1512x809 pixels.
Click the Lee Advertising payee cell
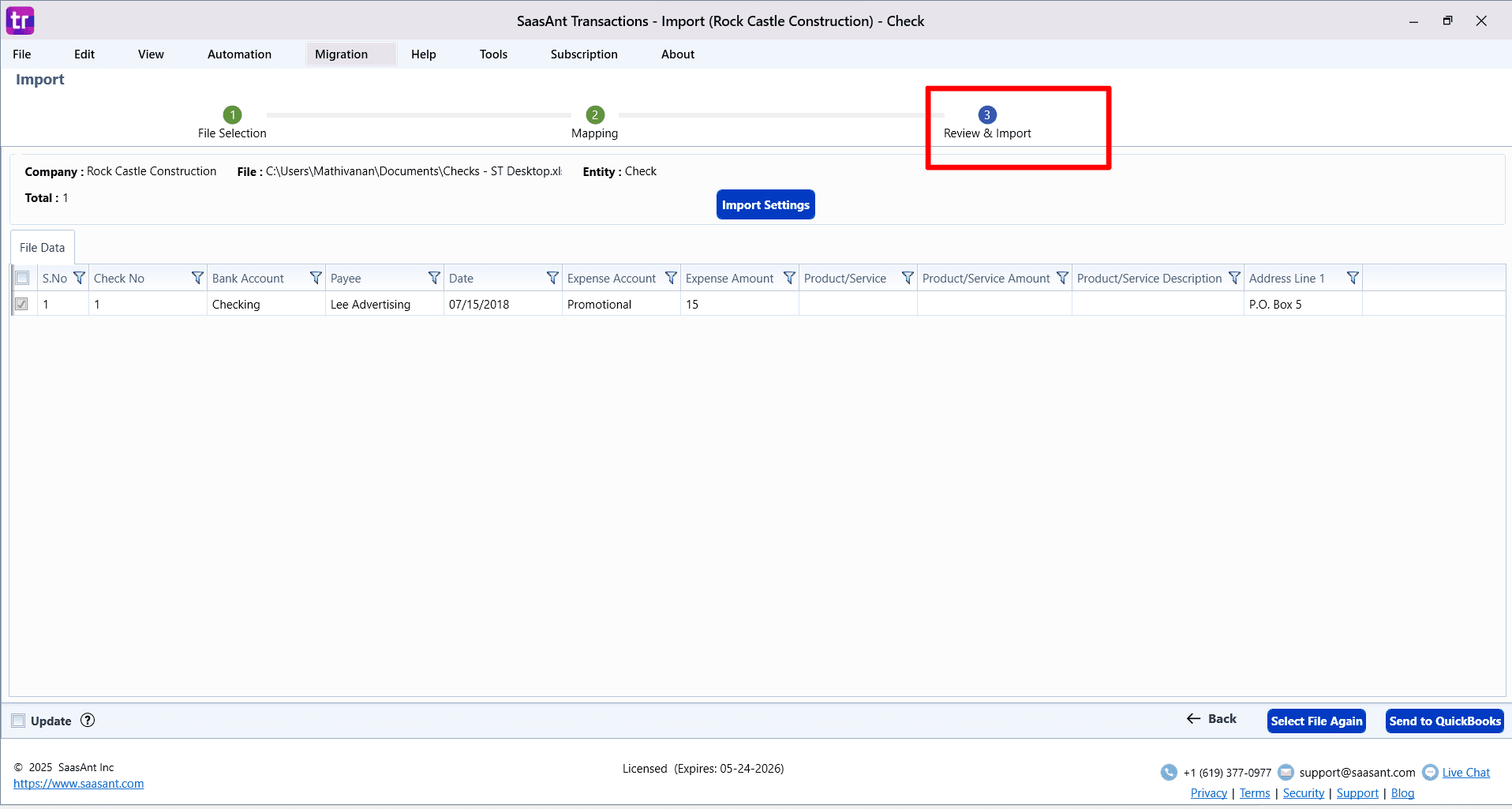tap(385, 304)
